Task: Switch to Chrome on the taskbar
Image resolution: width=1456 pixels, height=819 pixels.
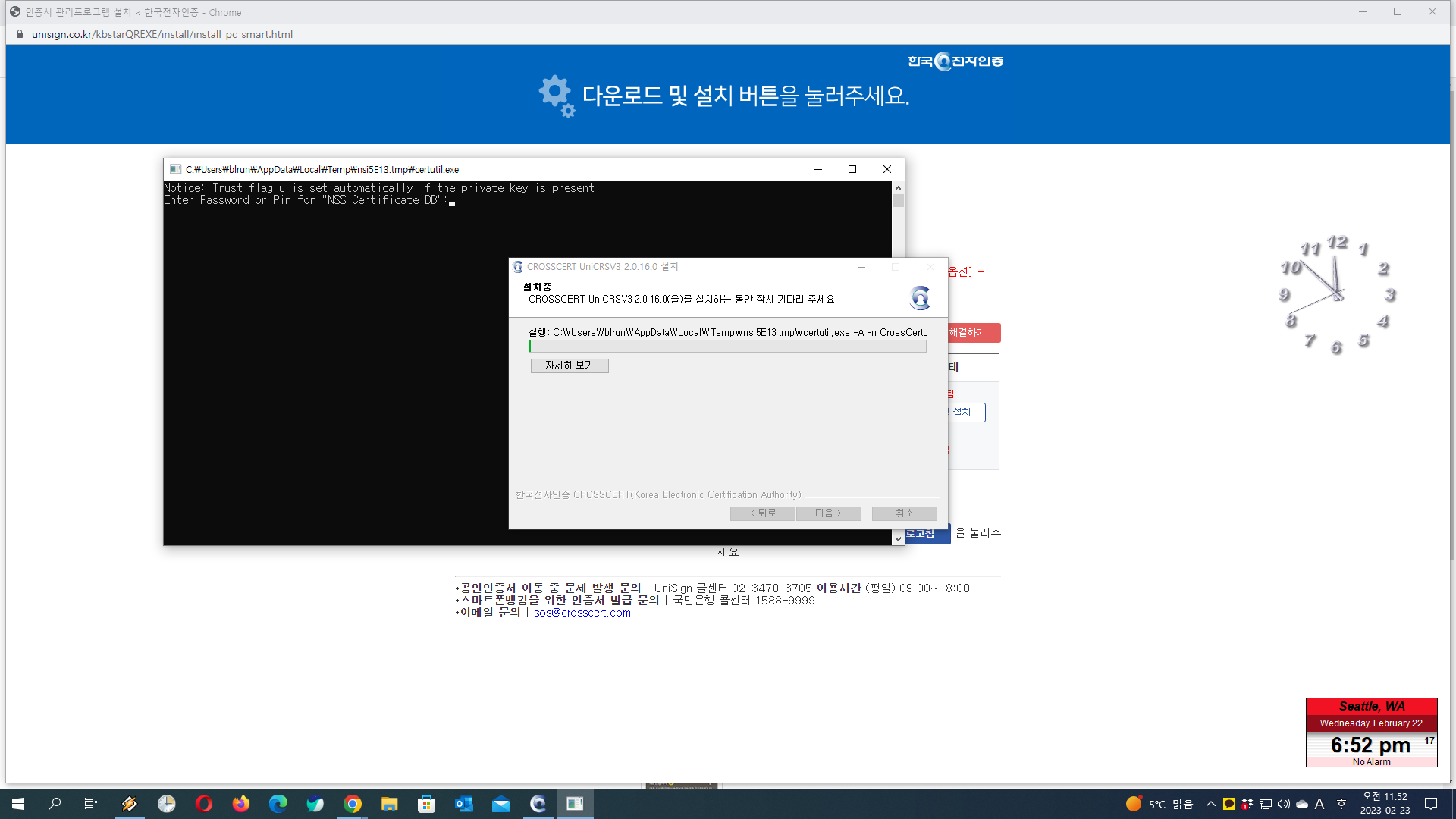Action: pos(352,804)
